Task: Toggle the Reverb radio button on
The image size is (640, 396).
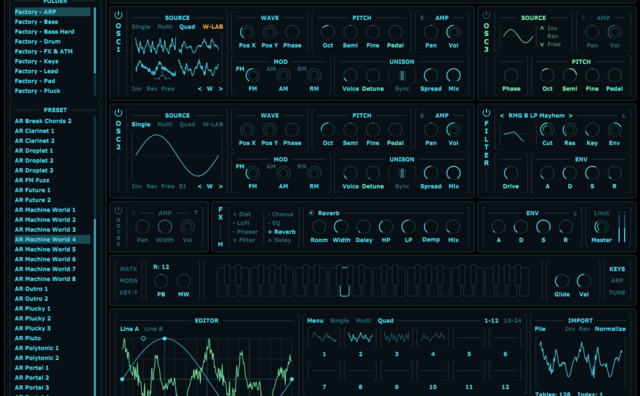Action: [x=311, y=213]
